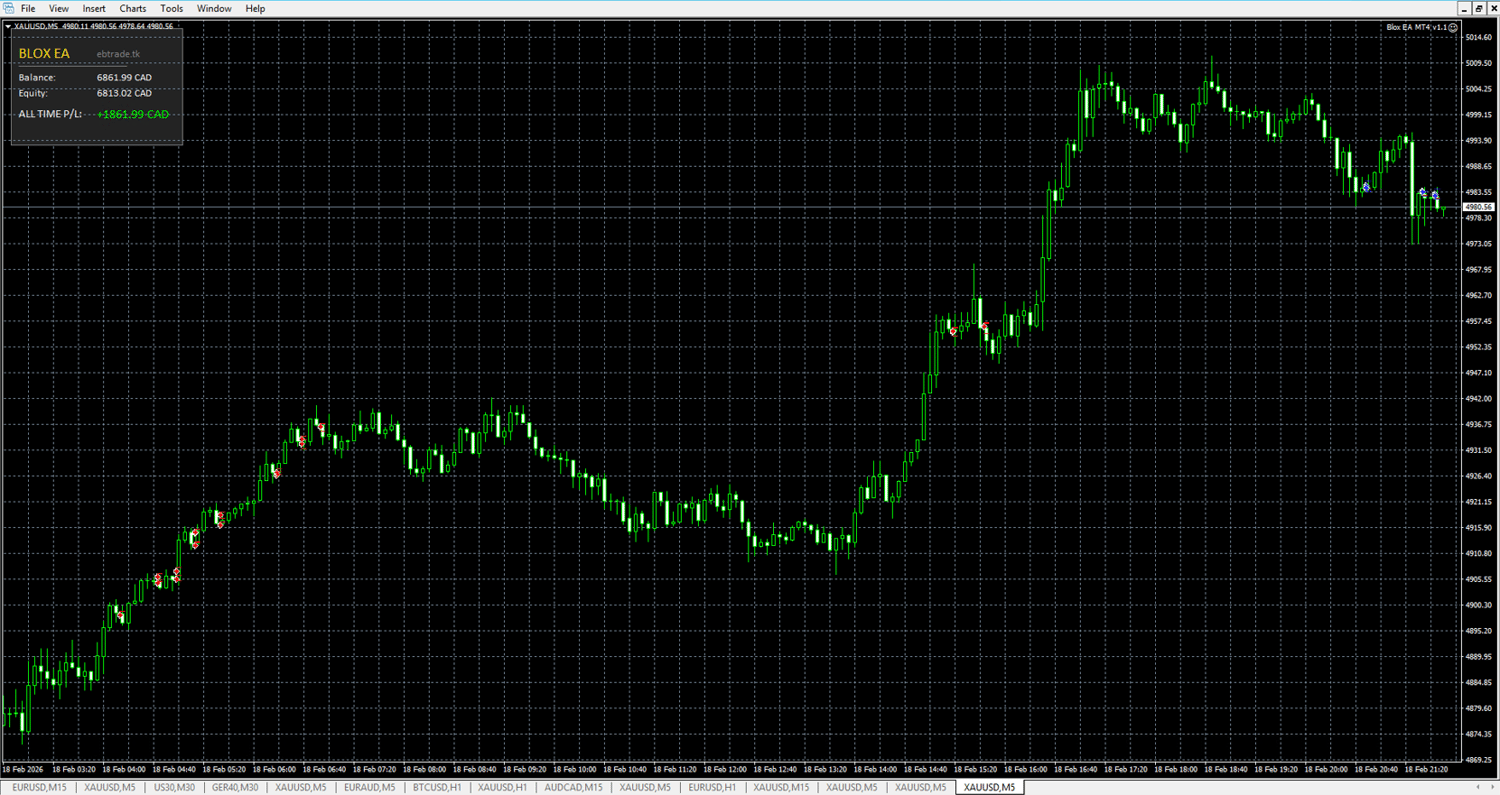Open the Window menu
Image resolution: width=1500 pixels, height=795 pixels.
click(x=214, y=8)
